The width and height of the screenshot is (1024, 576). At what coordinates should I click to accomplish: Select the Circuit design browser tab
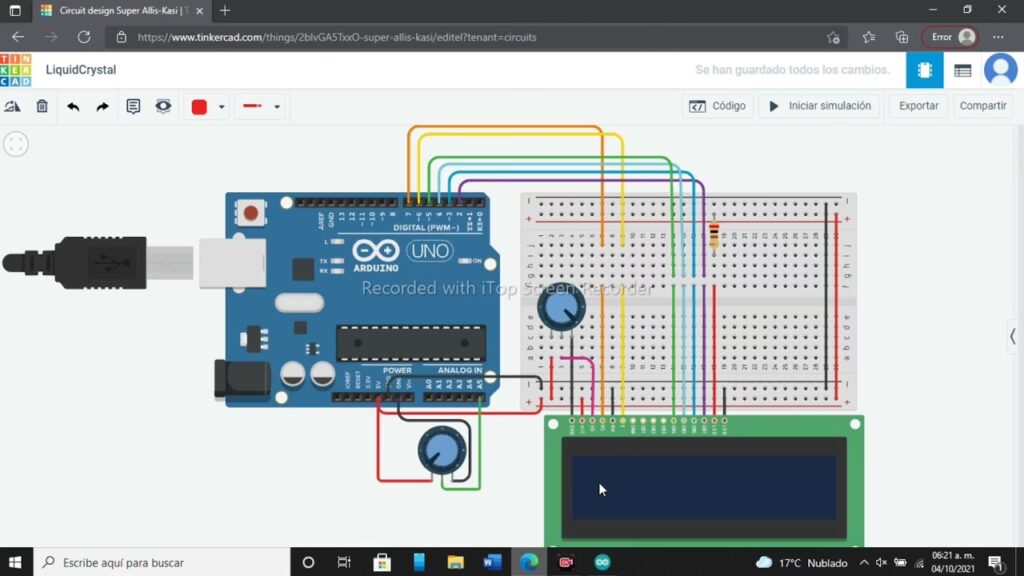[120, 10]
